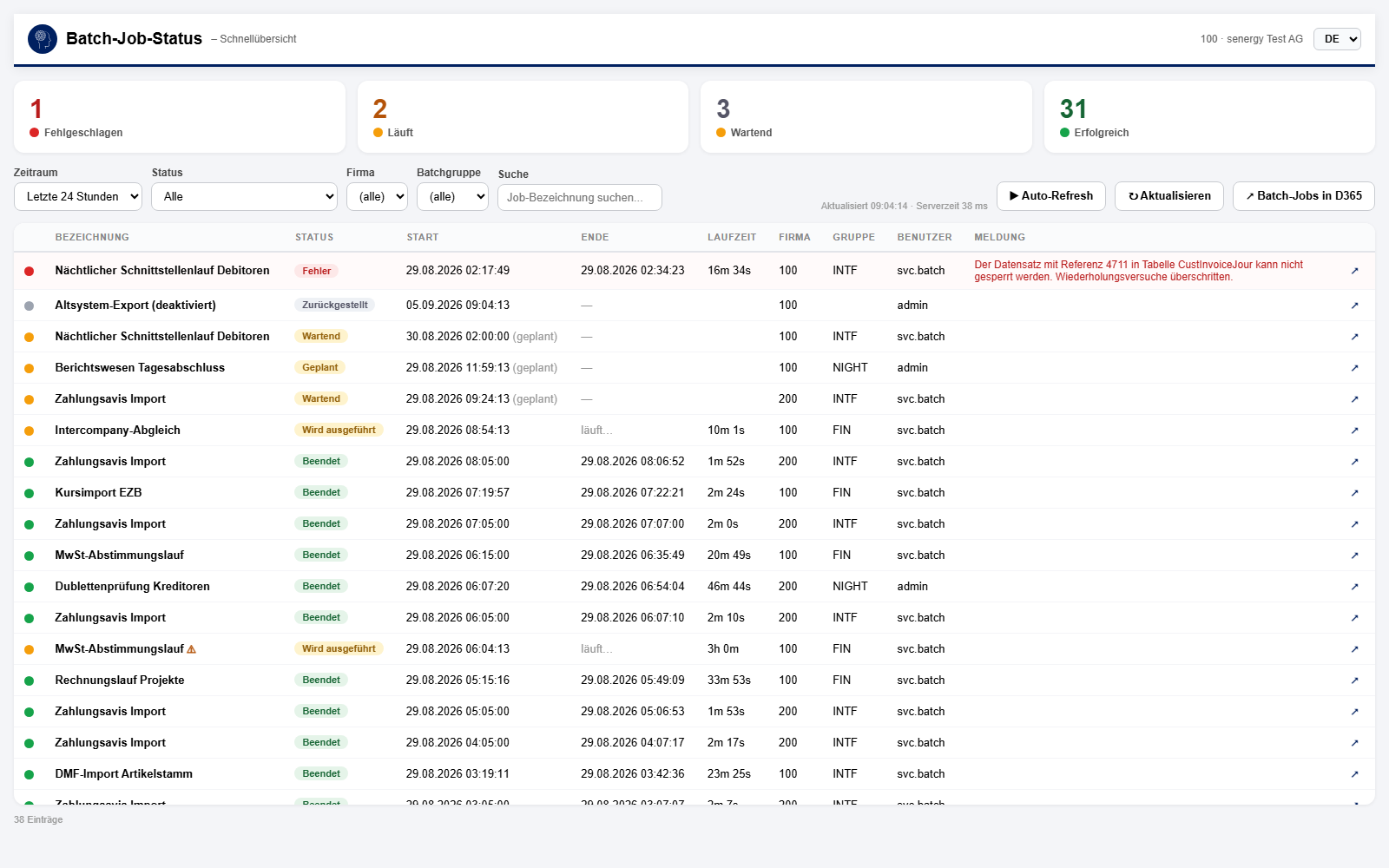Open the Zeitraum dropdown
This screenshot has width=1389, height=868.
(78, 196)
